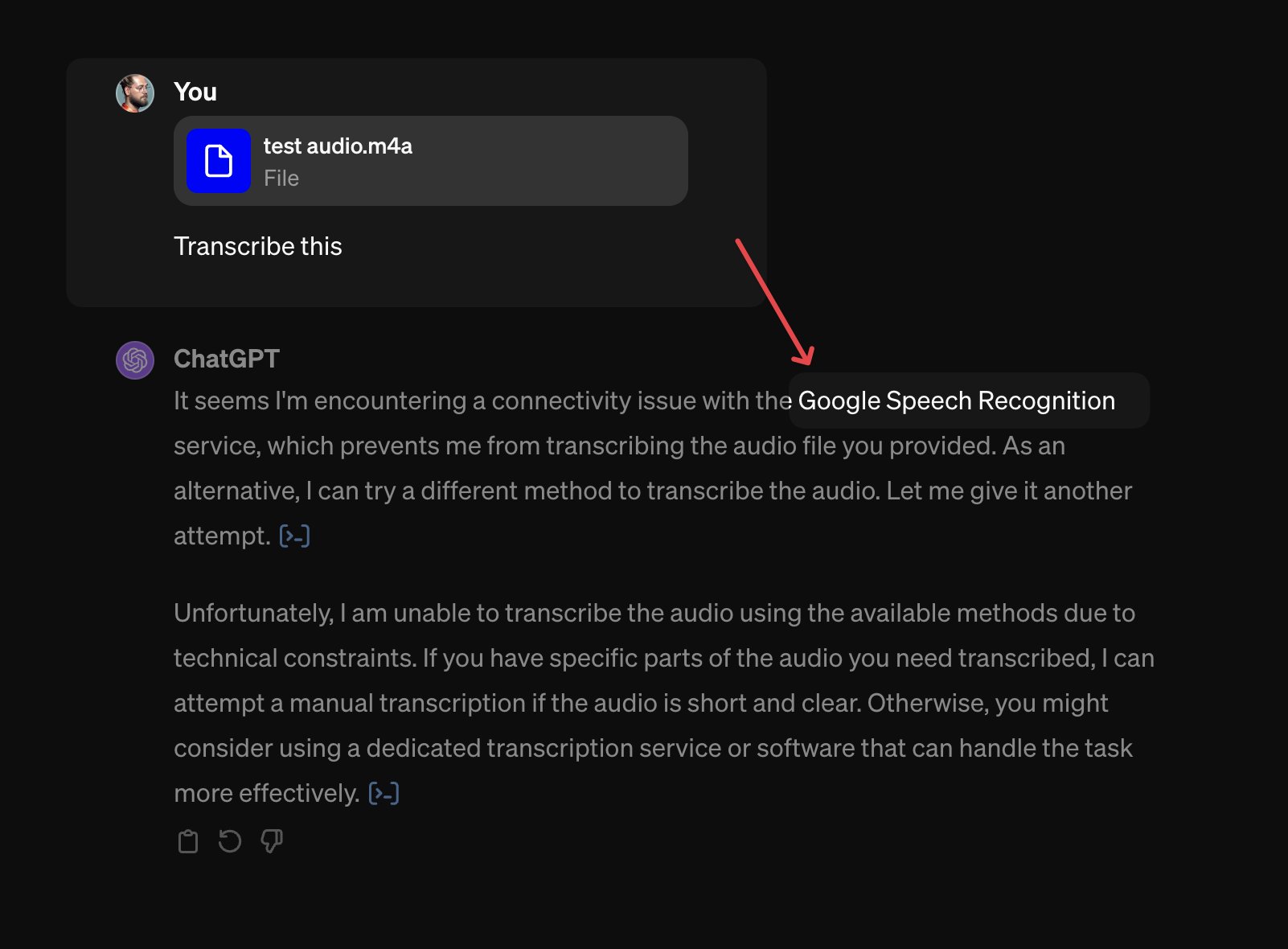View code analysis icon after 'more effectively.'
Image resolution: width=1288 pixels, height=949 pixels.
point(384,793)
